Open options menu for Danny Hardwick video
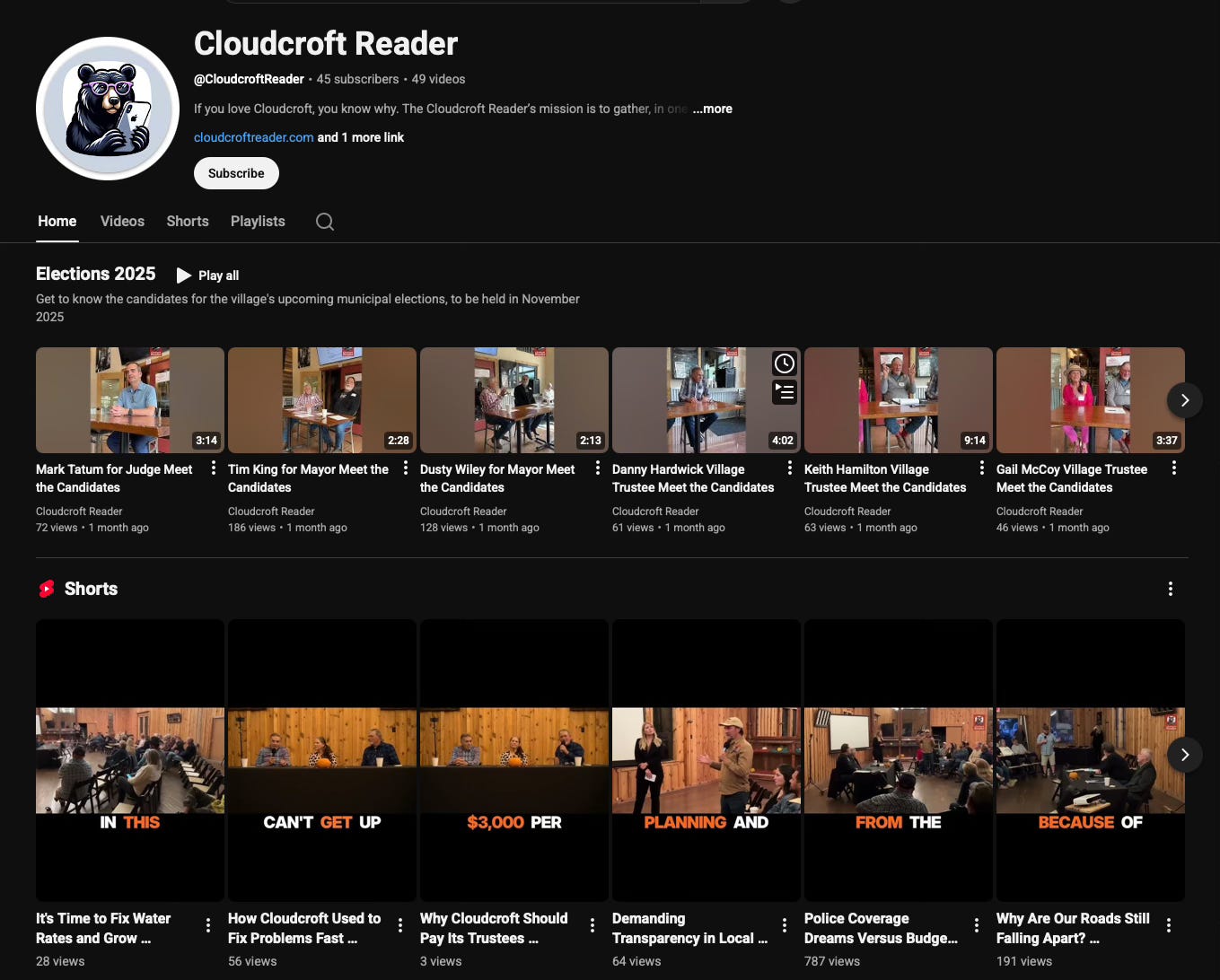Screen dimensions: 1220x980 (790, 468)
